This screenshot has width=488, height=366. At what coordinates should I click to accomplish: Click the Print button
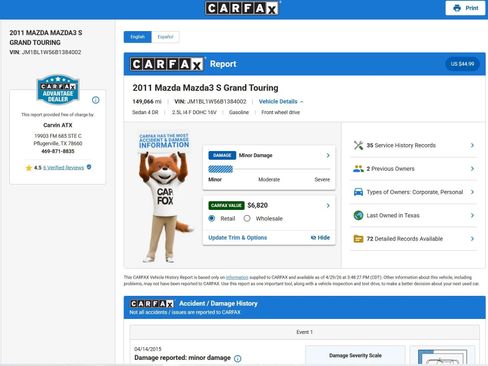coord(465,8)
